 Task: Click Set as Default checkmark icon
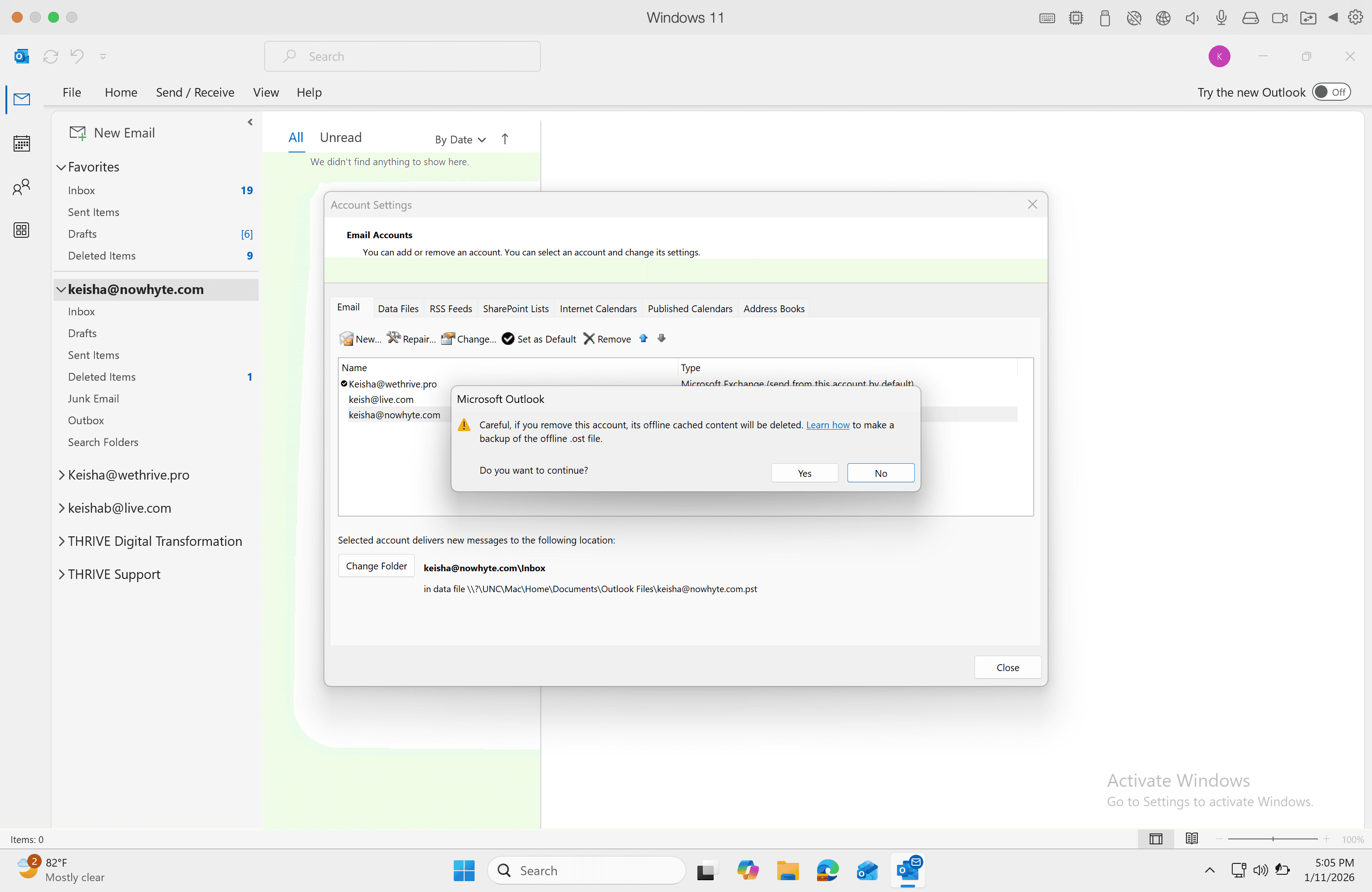tap(508, 339)
